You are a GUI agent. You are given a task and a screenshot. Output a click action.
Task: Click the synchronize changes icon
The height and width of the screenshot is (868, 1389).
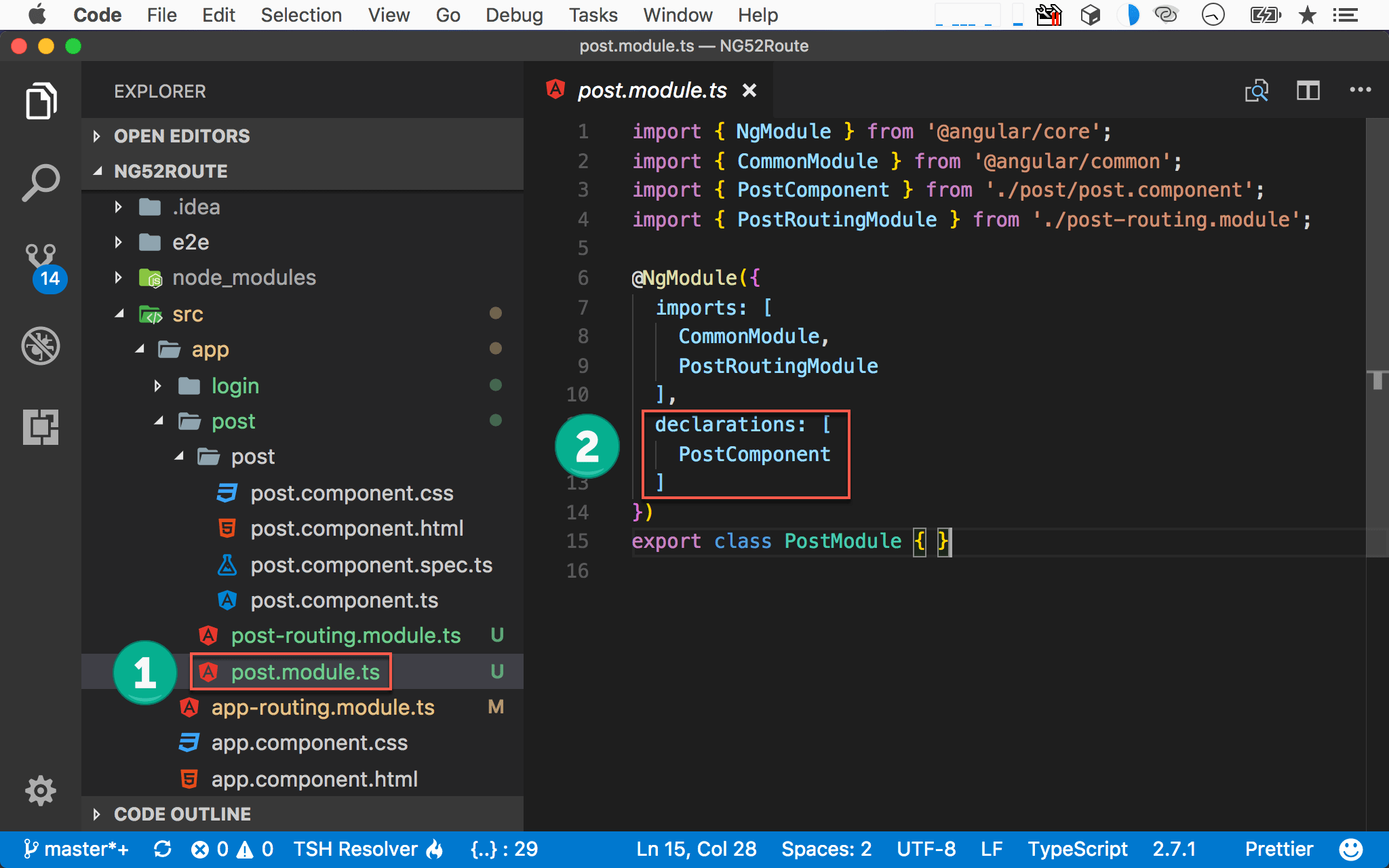click(x=163, y=848)
